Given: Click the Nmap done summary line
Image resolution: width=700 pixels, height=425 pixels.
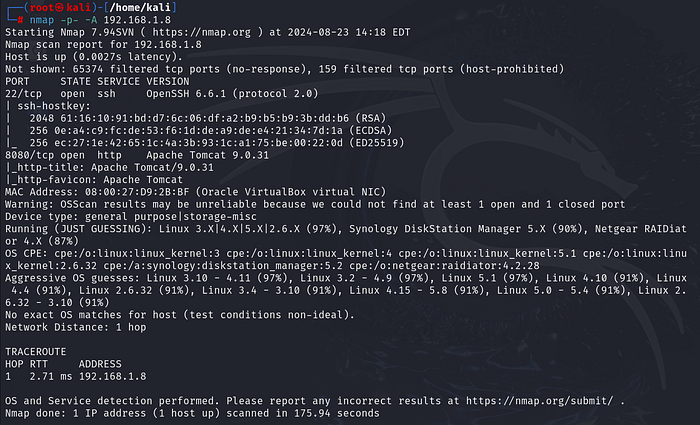Looking at the screenshot, I should coord(192,413).
